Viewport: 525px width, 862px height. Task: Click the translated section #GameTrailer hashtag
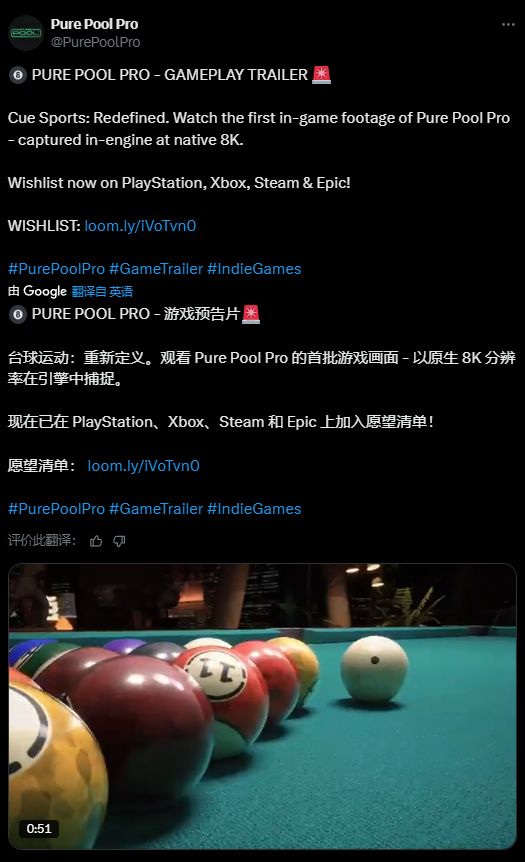pyautogui.click(x=156, y=509)
